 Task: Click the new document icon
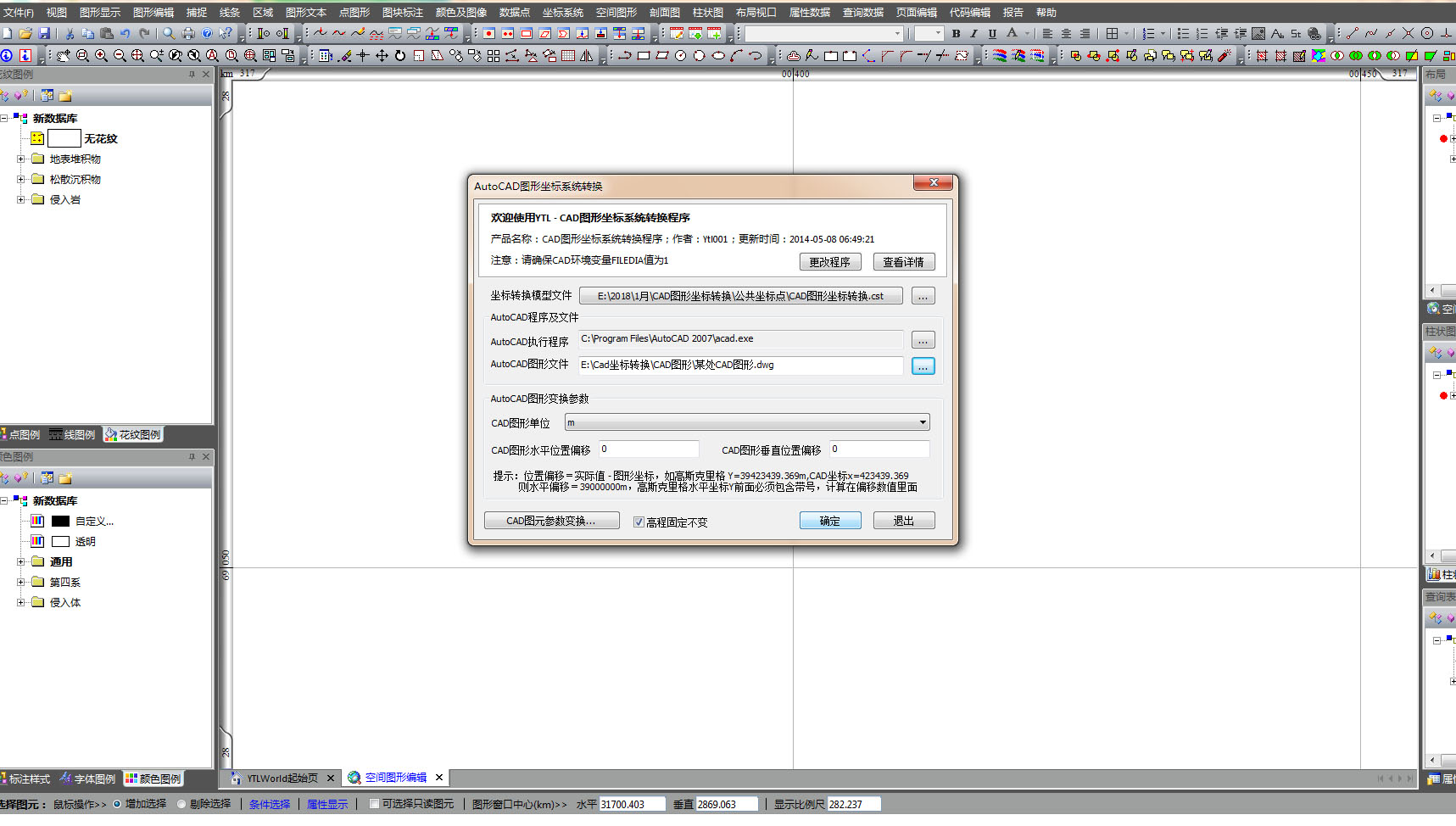[x=7, y=34]
